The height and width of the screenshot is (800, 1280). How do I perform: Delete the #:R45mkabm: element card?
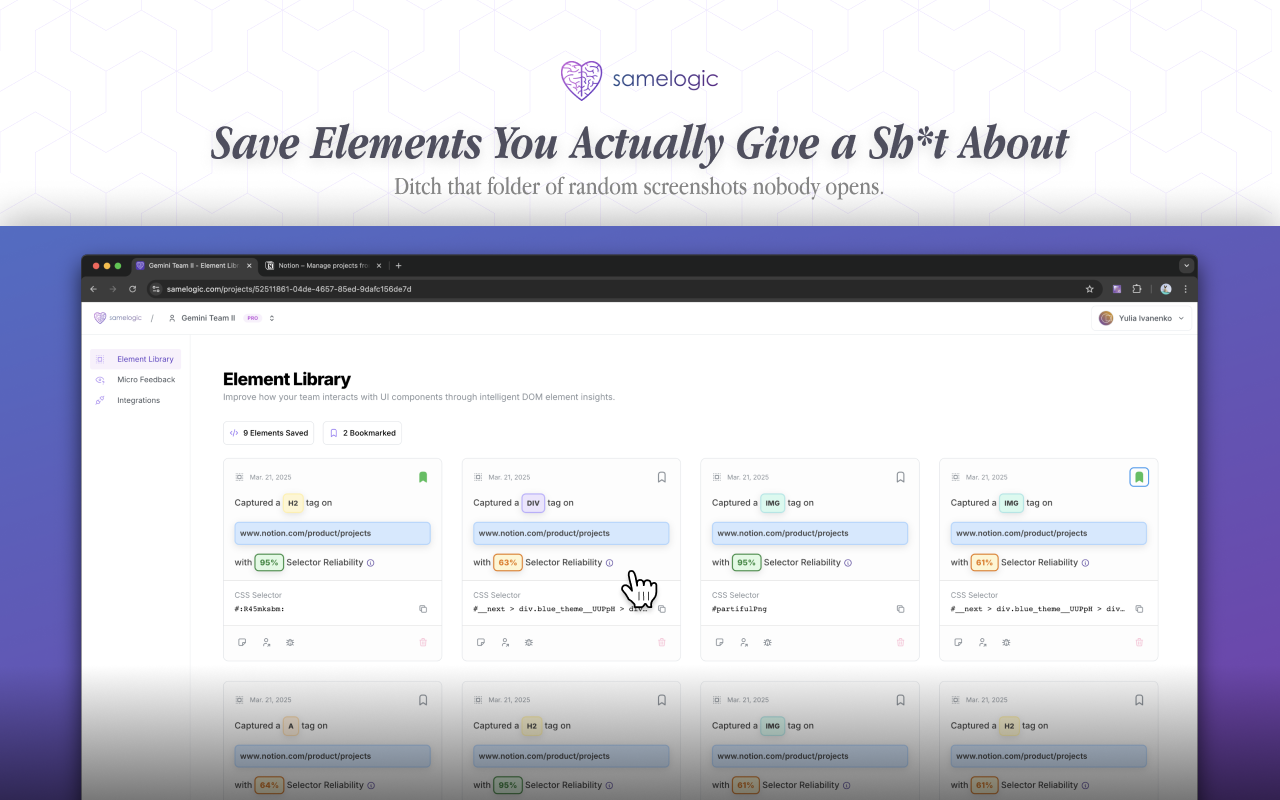[423, 642]
